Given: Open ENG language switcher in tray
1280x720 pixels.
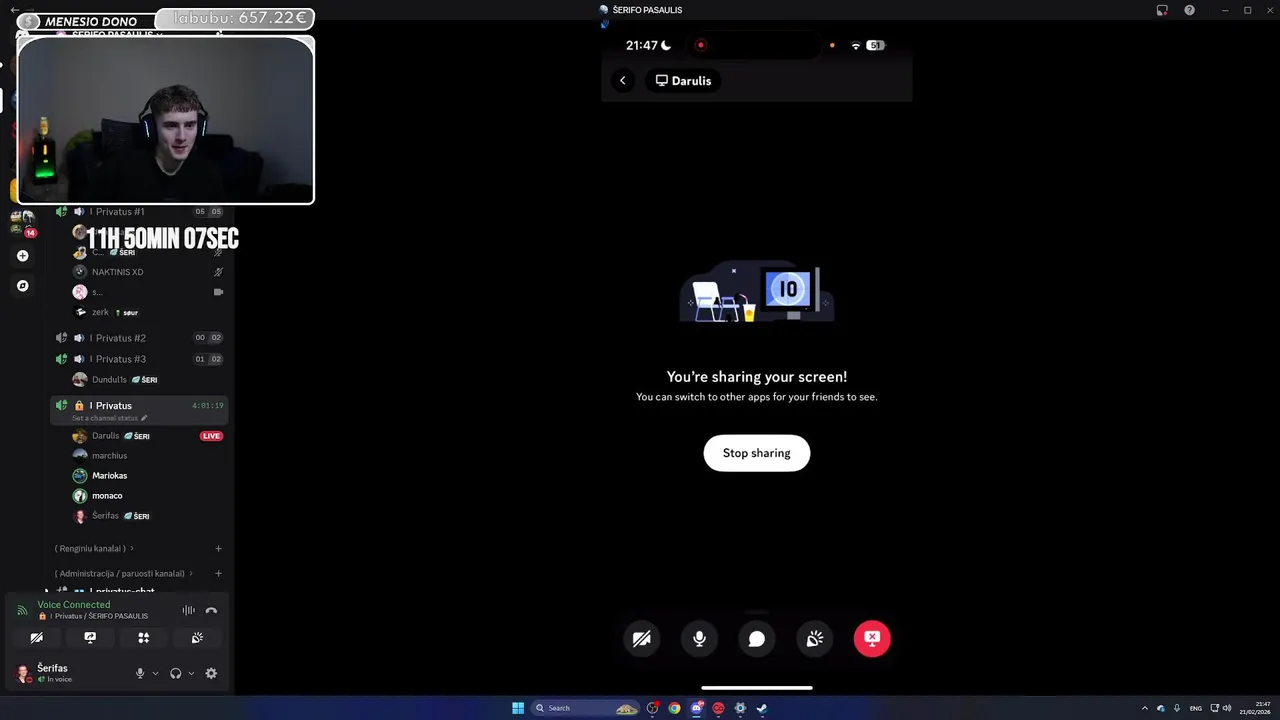Looking at the screenshot, I should pyautogui.click(x=1195, y=708).
